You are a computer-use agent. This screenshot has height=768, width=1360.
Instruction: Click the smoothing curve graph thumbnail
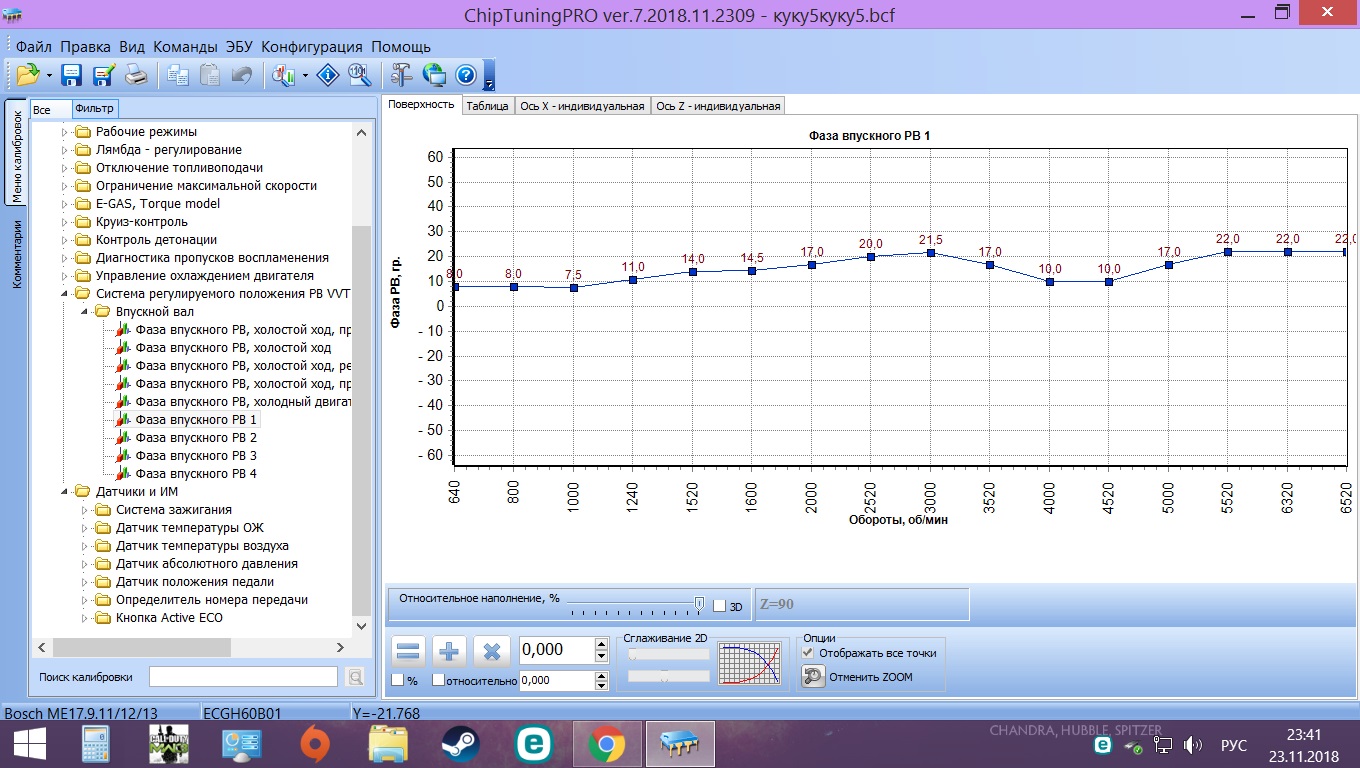click(749, 664)
